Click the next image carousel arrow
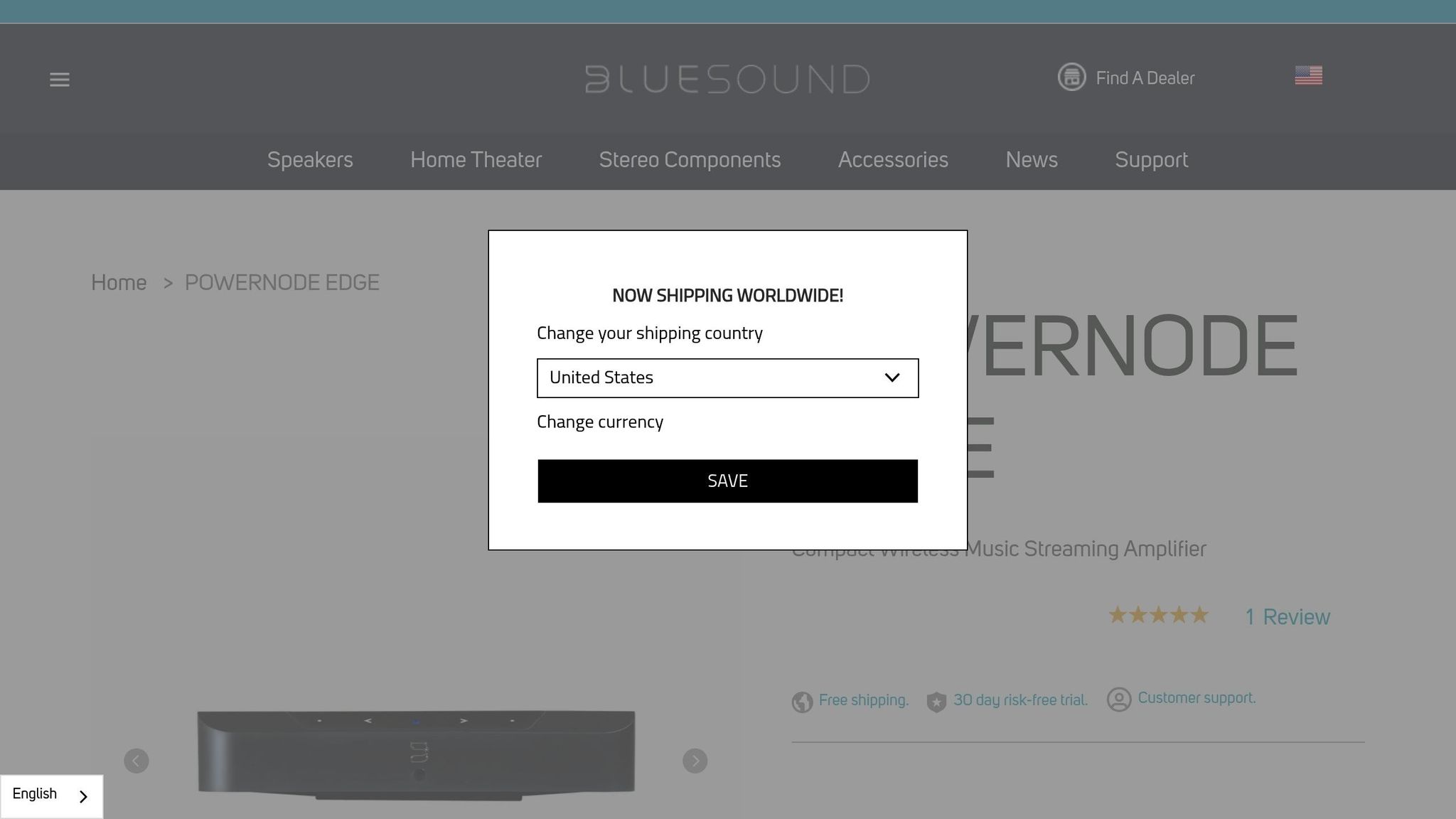This screenshot has width=1456, height=819. coord(695,761)
